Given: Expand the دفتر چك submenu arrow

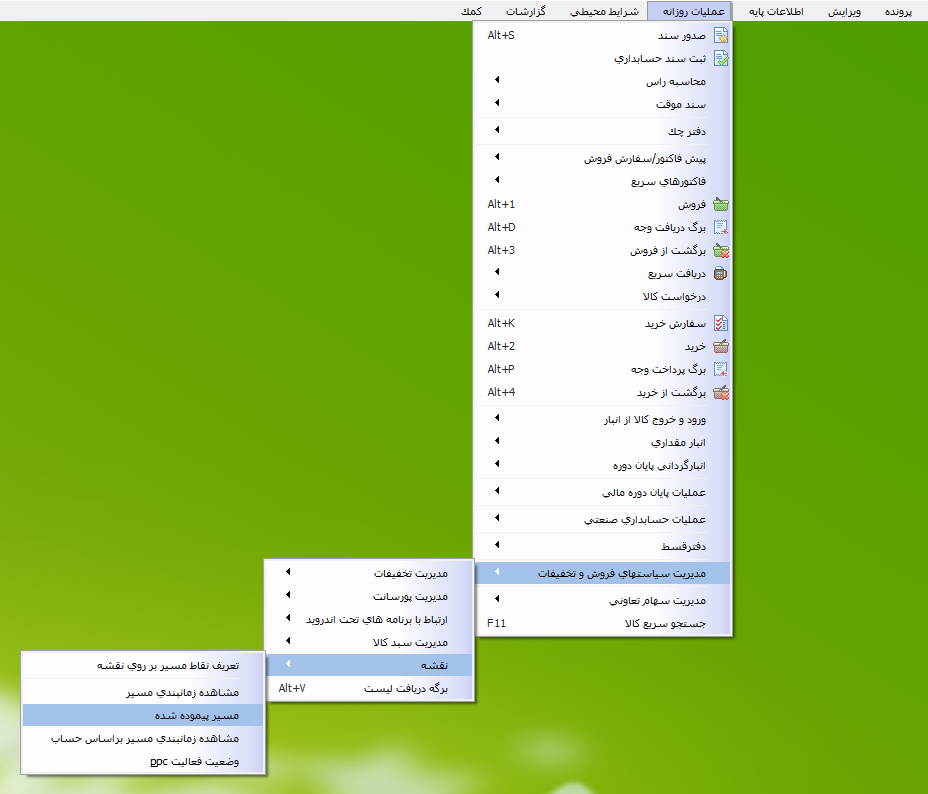Looking at the screenshot, I should pos(497,131).
